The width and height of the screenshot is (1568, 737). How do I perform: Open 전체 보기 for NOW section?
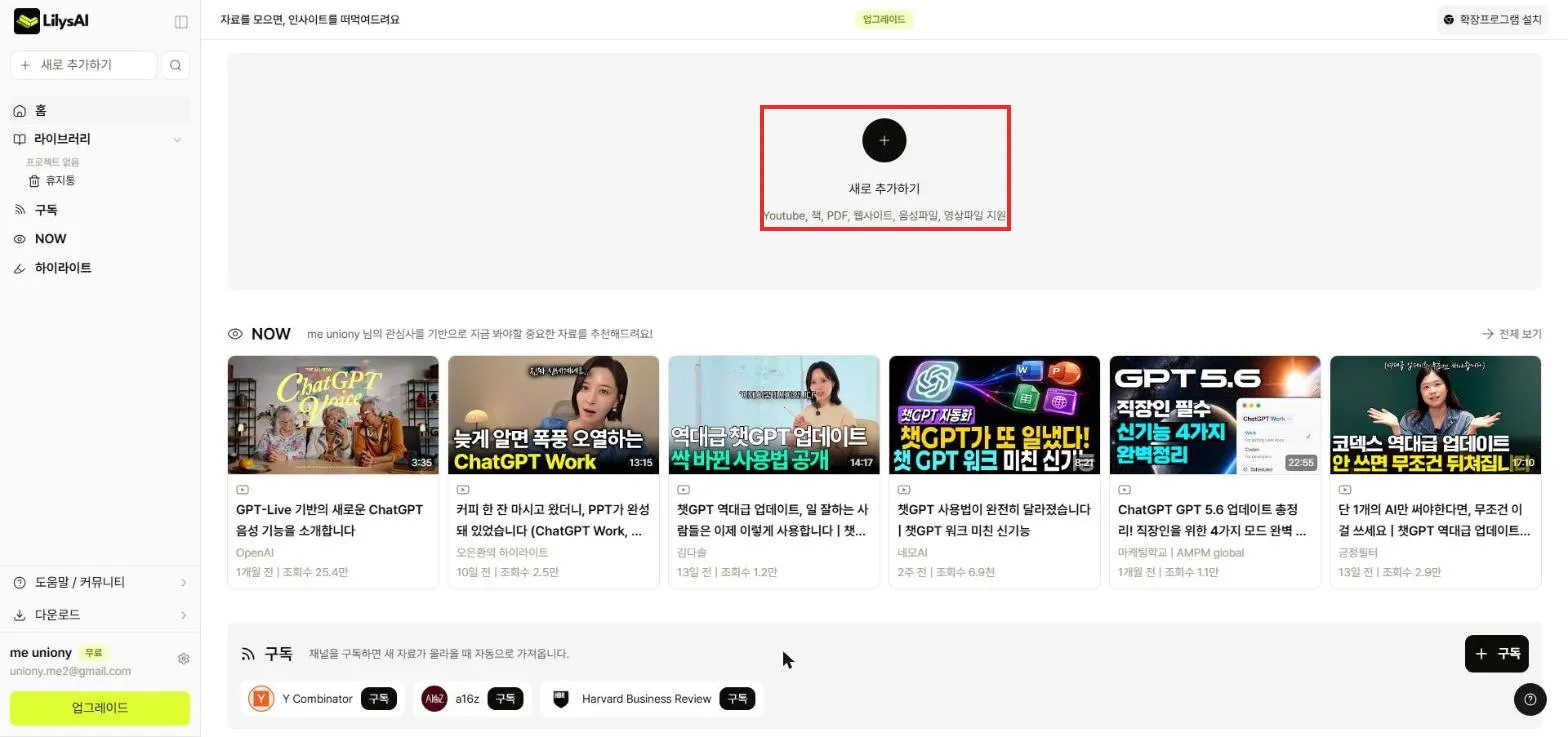[x=1512, y=334]
